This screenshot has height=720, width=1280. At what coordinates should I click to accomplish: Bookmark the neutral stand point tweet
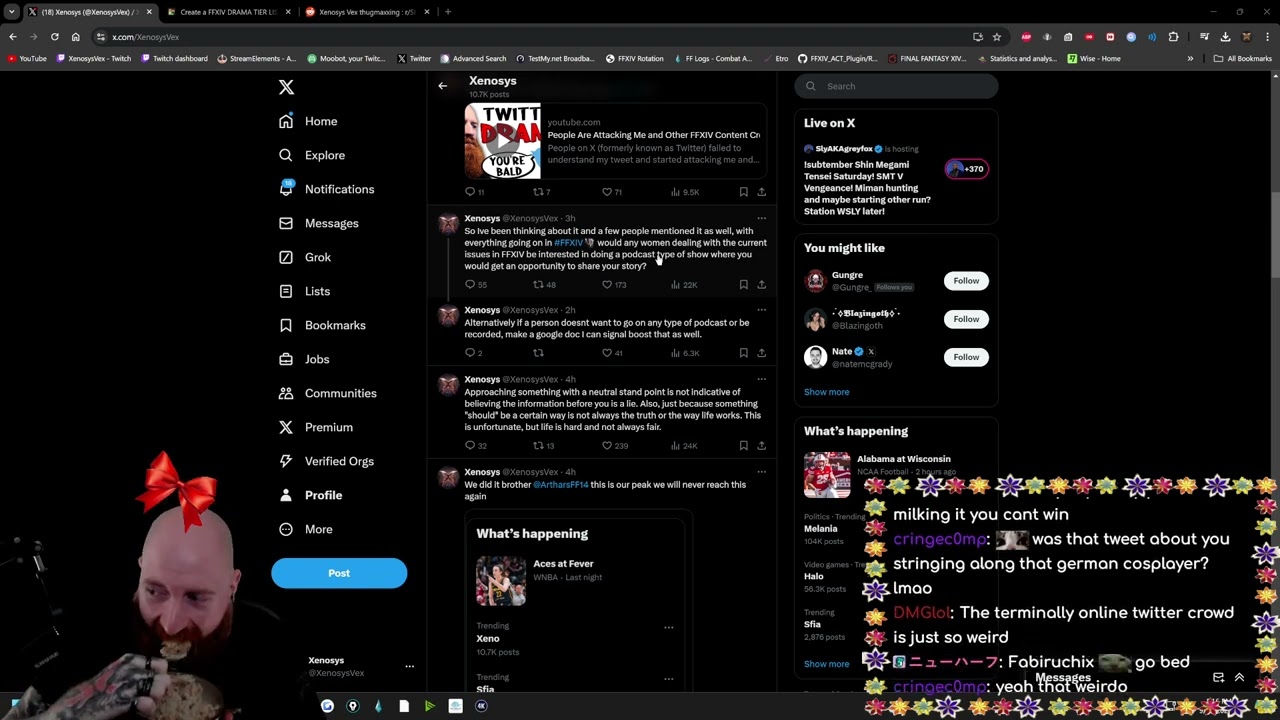(x=743, y=446)
